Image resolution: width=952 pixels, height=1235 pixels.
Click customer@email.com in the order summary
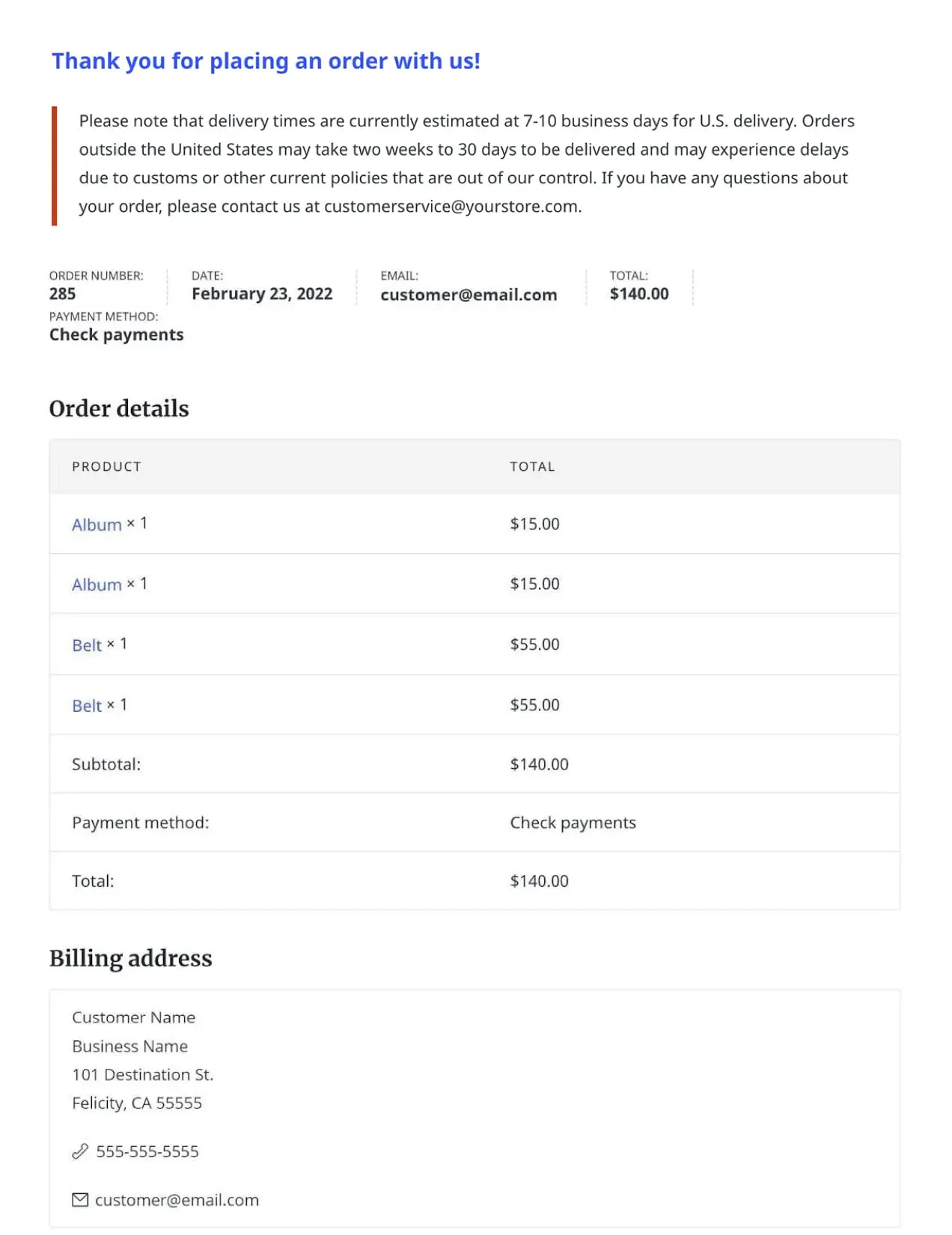pyautogui.click(x=469, y=295)
